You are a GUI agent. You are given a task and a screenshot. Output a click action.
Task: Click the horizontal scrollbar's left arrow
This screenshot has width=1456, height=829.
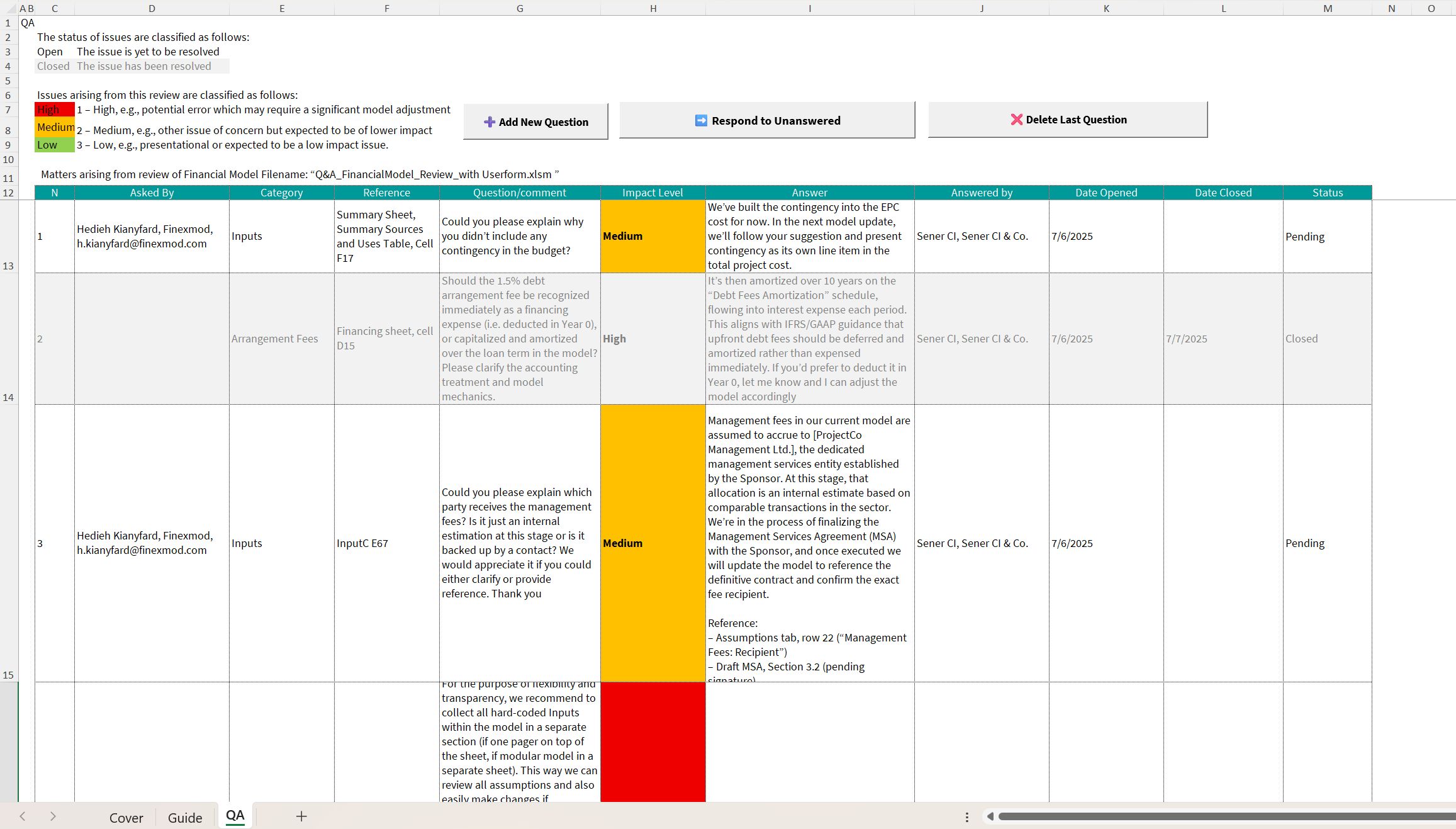990,816
